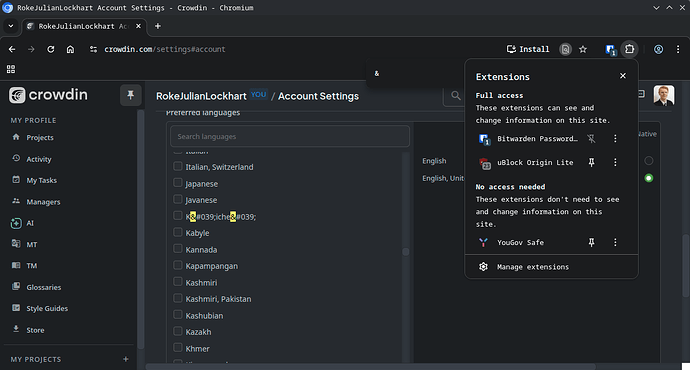Image resolution: width=690 pixels, height=370 pixels.
Task: Click the Search languages input field
Action: tap(290, 136)
